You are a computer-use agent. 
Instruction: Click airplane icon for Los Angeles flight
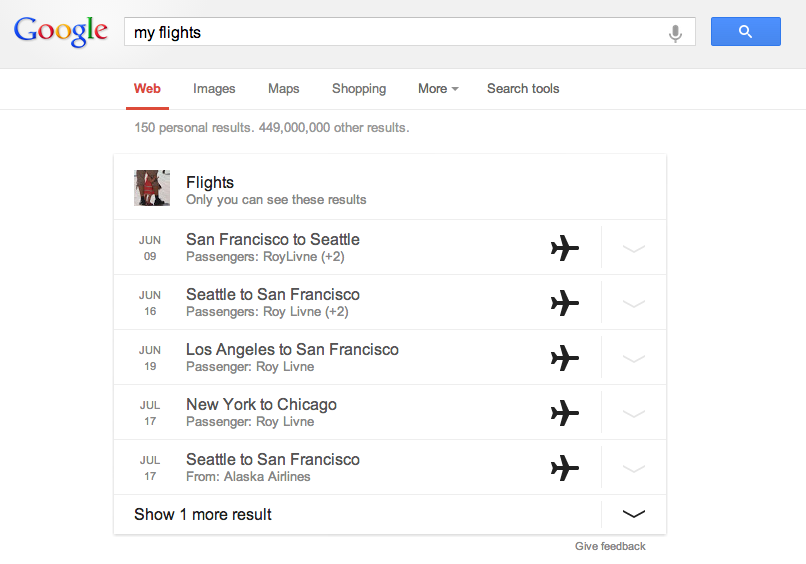tap(565, 358)
